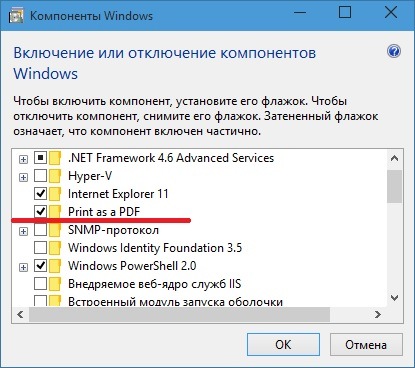Viewport: 415px width, 368px height.
Task: Click the Windows Components title bar icon
Action: [x=16, y=16]
